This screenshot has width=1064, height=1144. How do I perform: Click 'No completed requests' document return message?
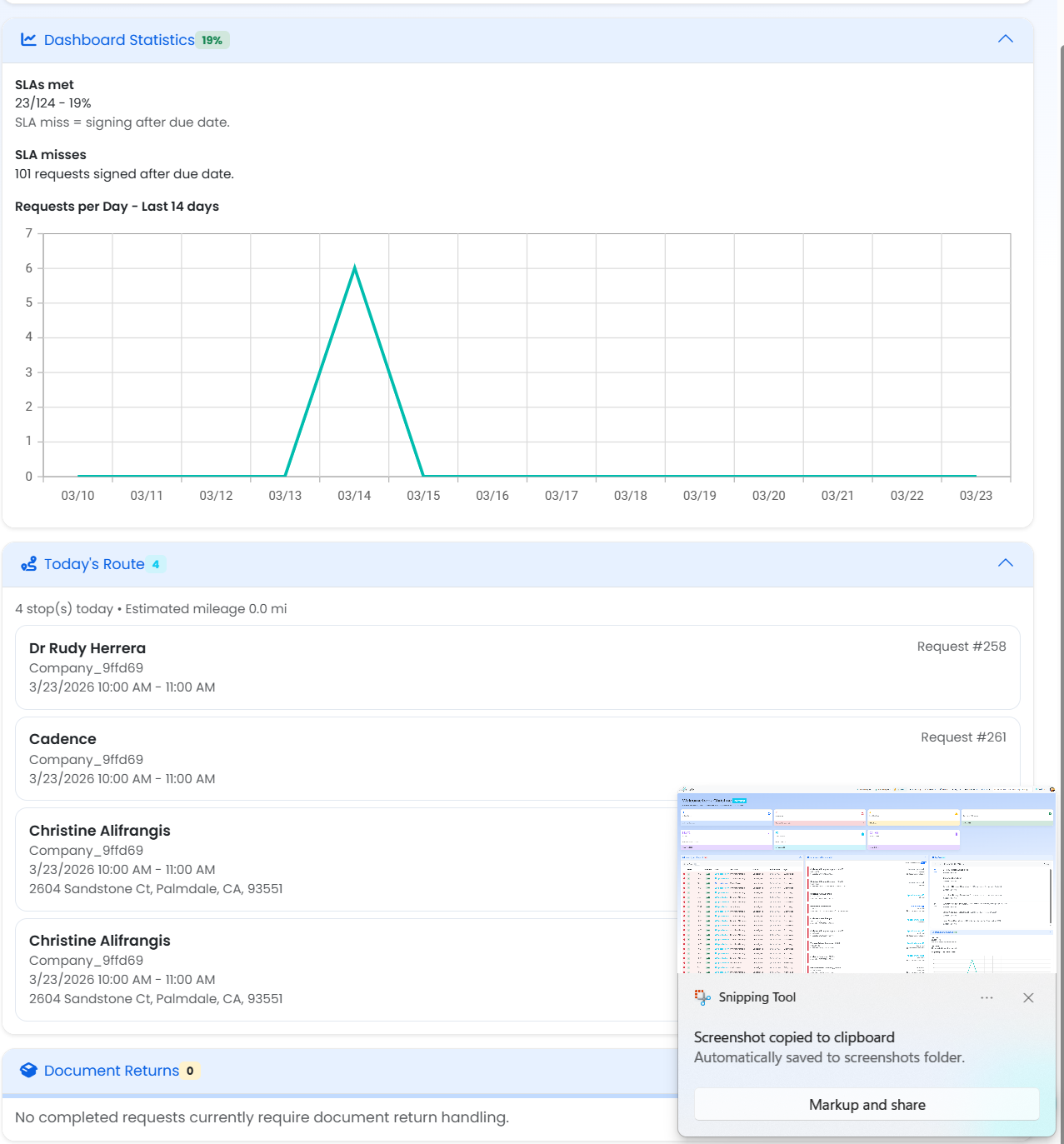[x=262, y=1117]
